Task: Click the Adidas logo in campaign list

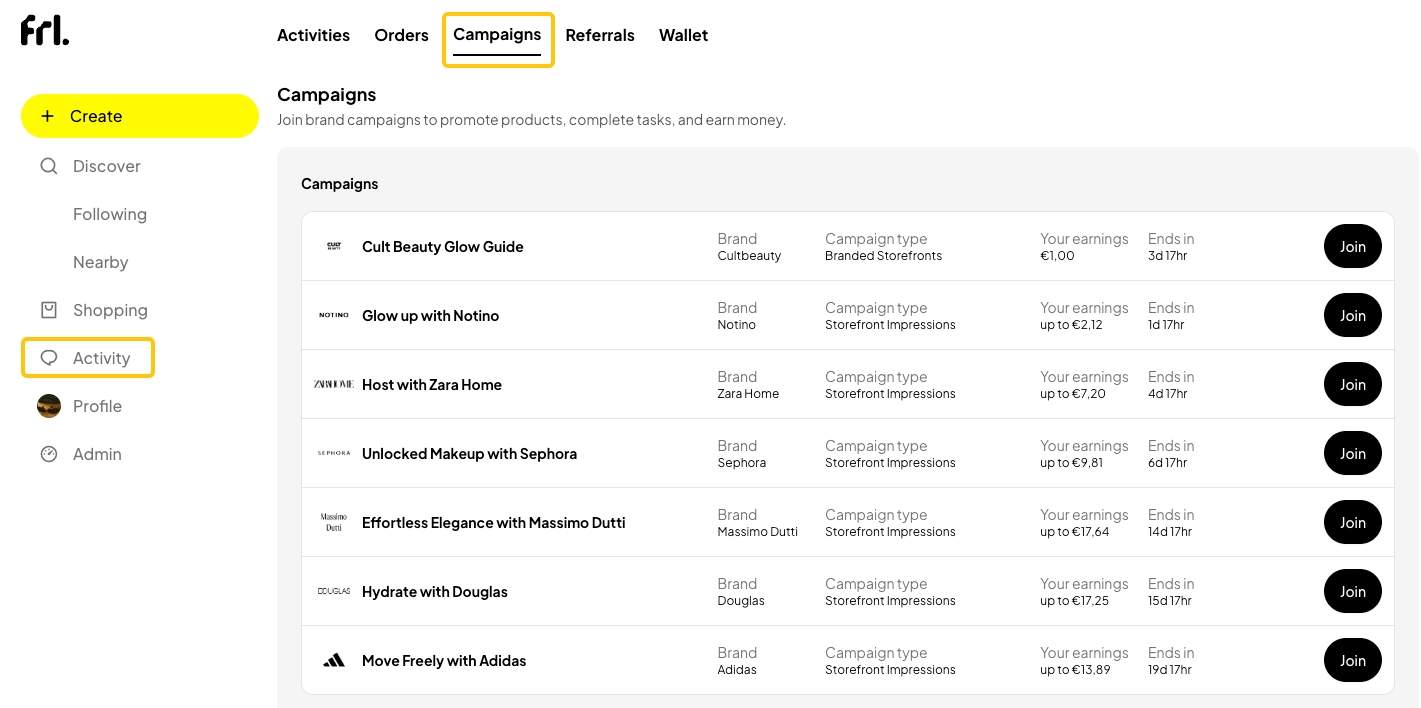Action: click(x=334, y=661)
